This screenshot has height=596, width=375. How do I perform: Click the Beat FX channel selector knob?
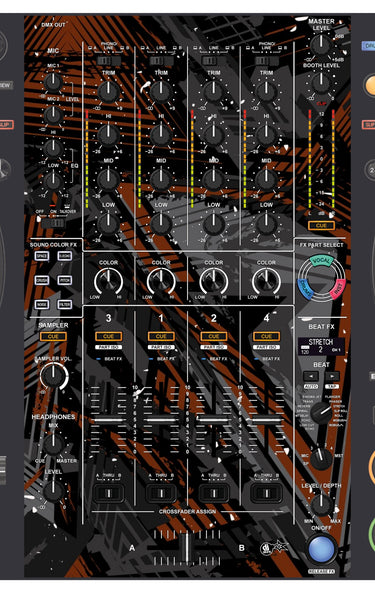(x=321, y=459)
